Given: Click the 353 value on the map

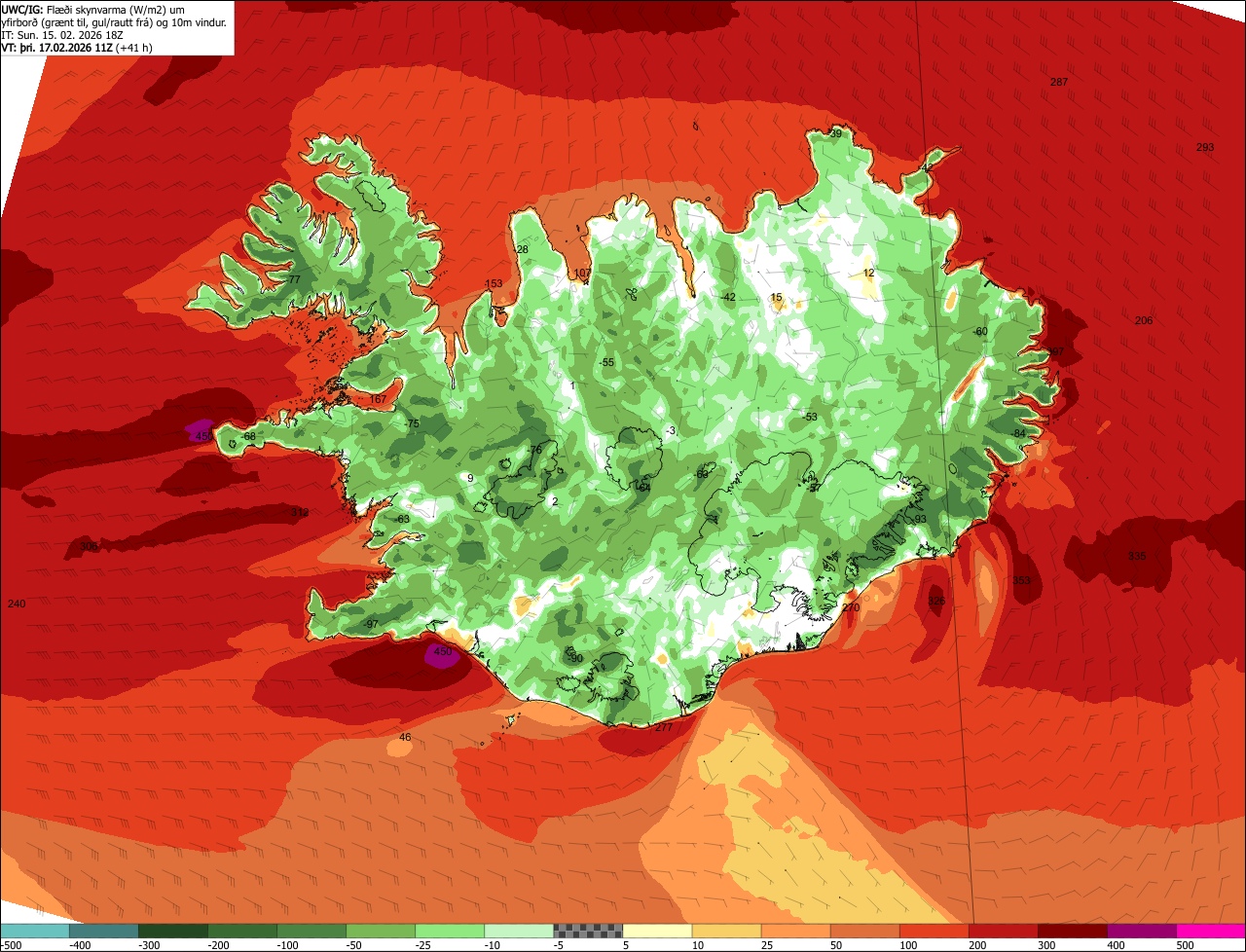Looking at the screenshot, I should (x=1021, y=580).
